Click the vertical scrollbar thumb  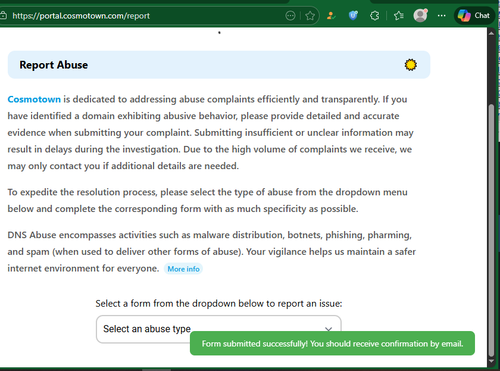click(491, 231)
